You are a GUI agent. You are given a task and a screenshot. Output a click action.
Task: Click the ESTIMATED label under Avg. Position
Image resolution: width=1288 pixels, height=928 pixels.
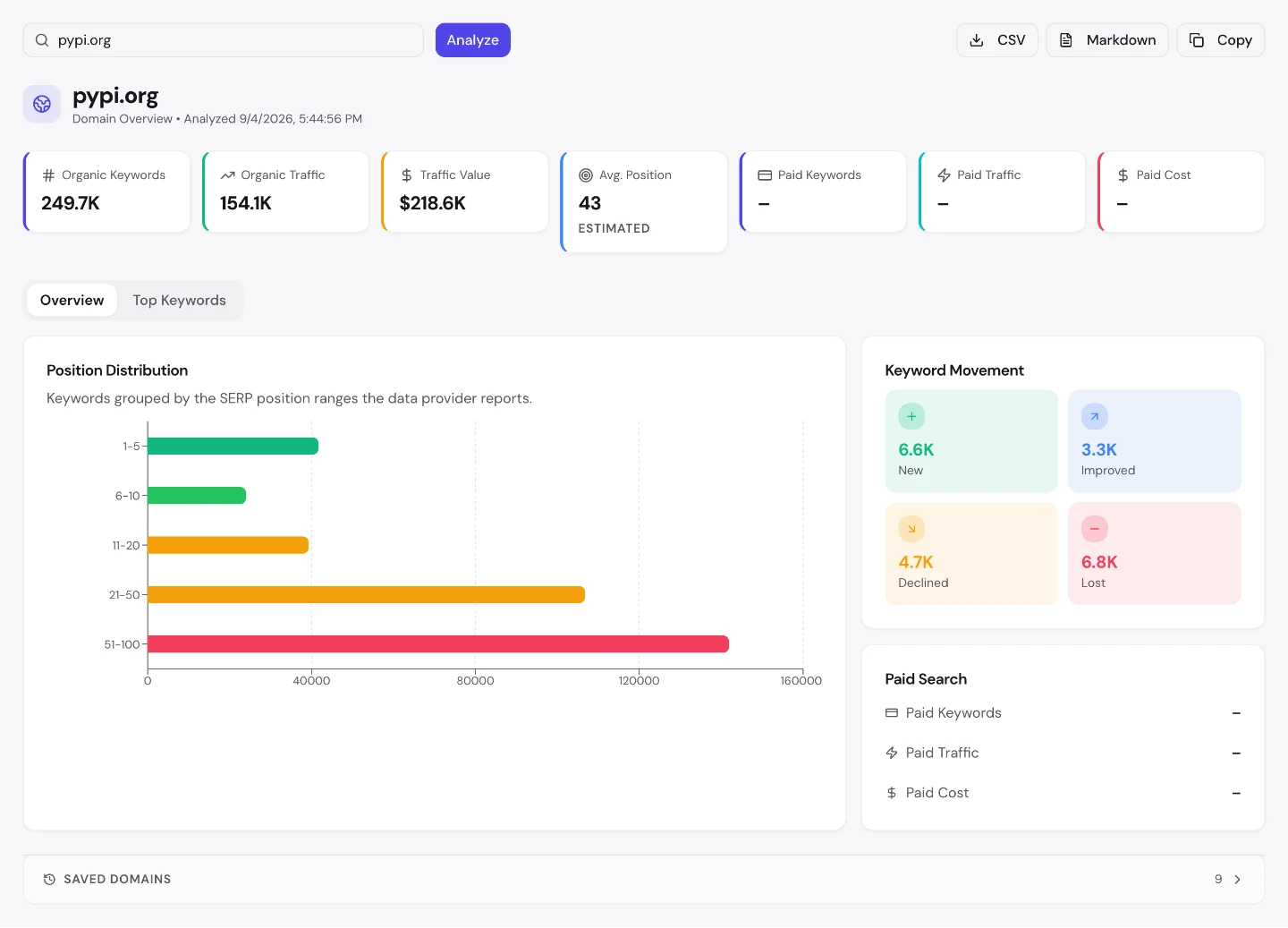tap(614, 229)
